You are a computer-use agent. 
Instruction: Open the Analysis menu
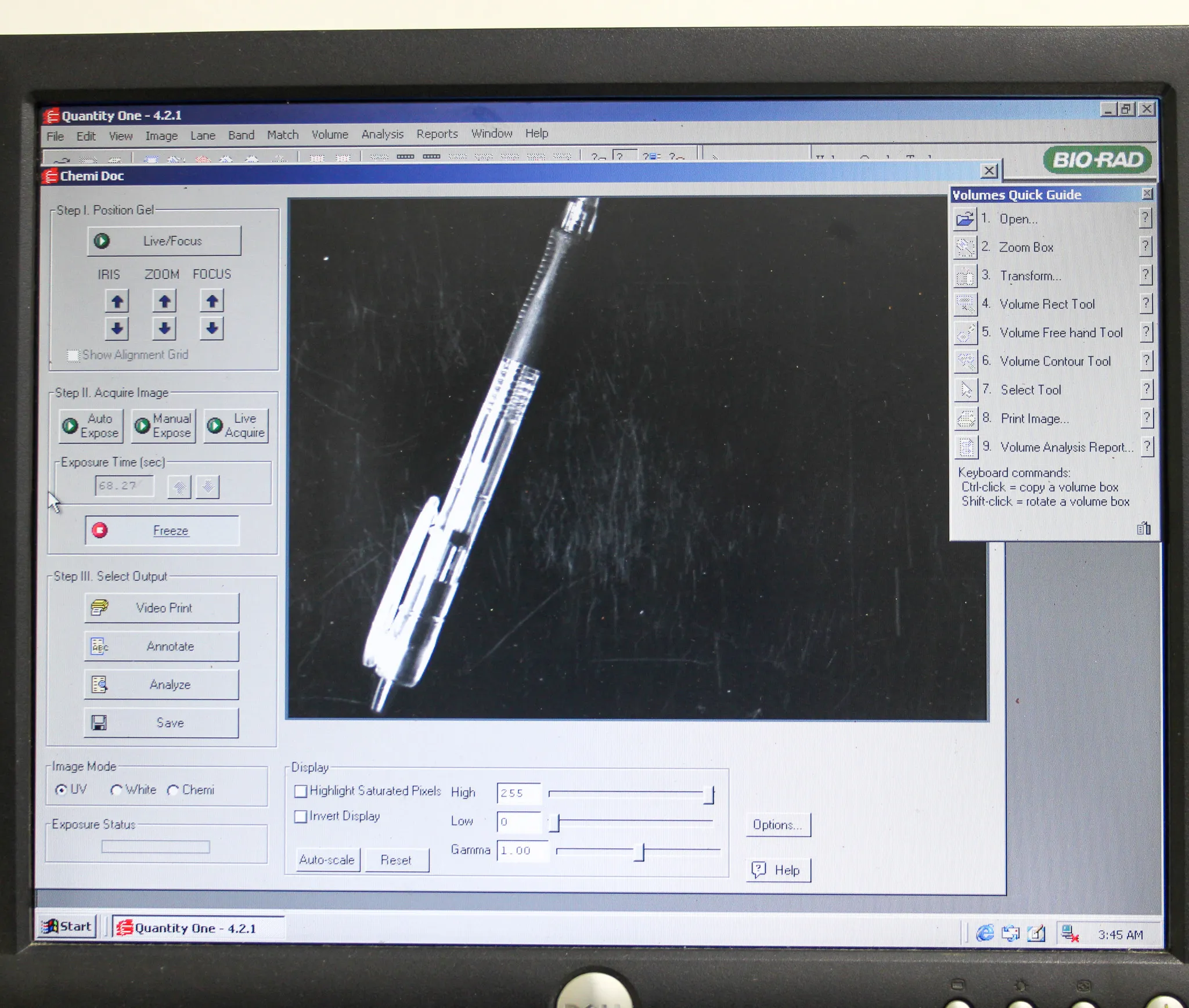[382, 134]
